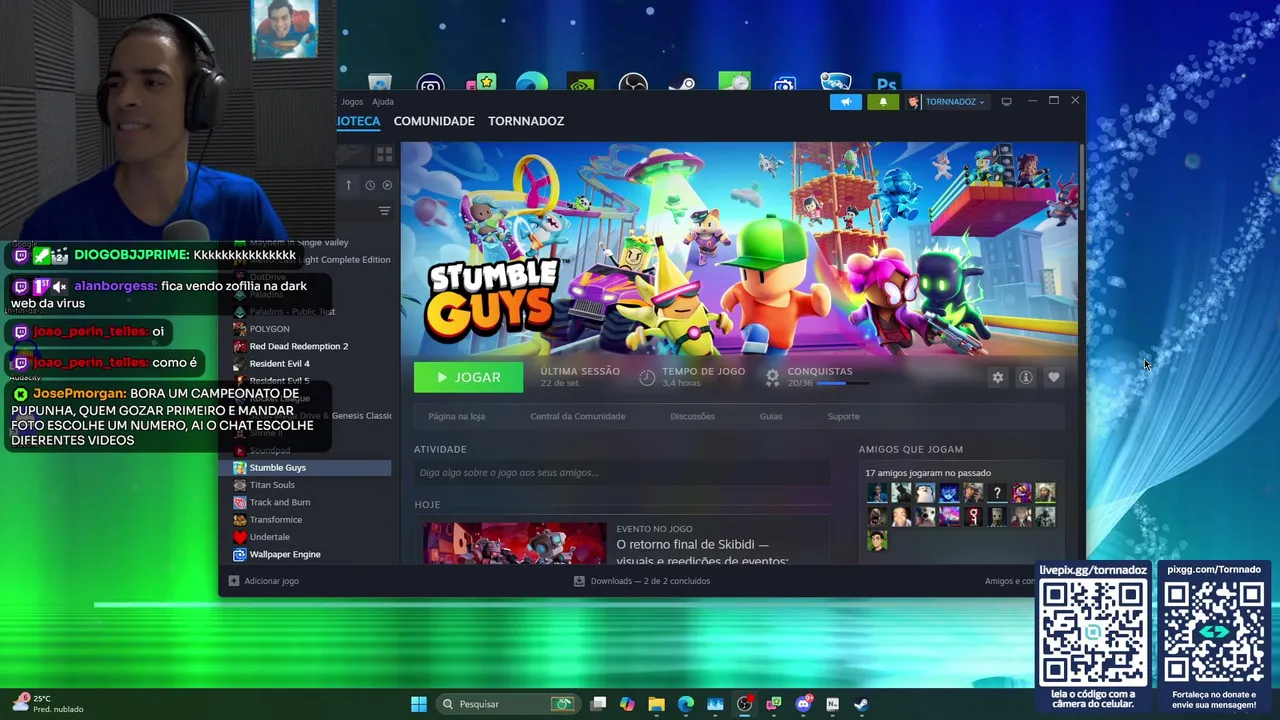Show Stumble Guys game info icon

[x=1025, y=377]
